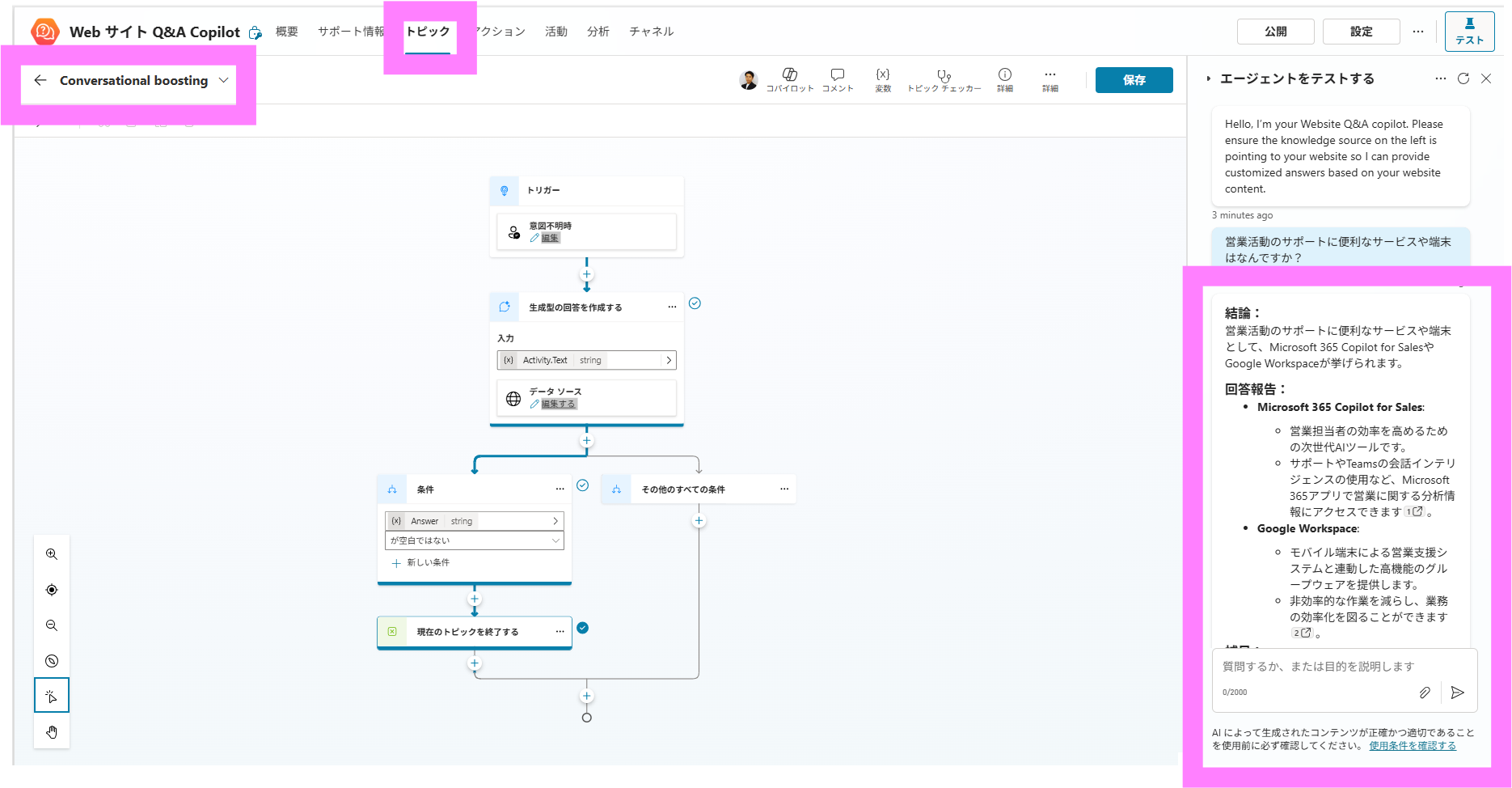Click the 詳細 info circle icon
1512x788 pixels.
(x=1005, y=79)
